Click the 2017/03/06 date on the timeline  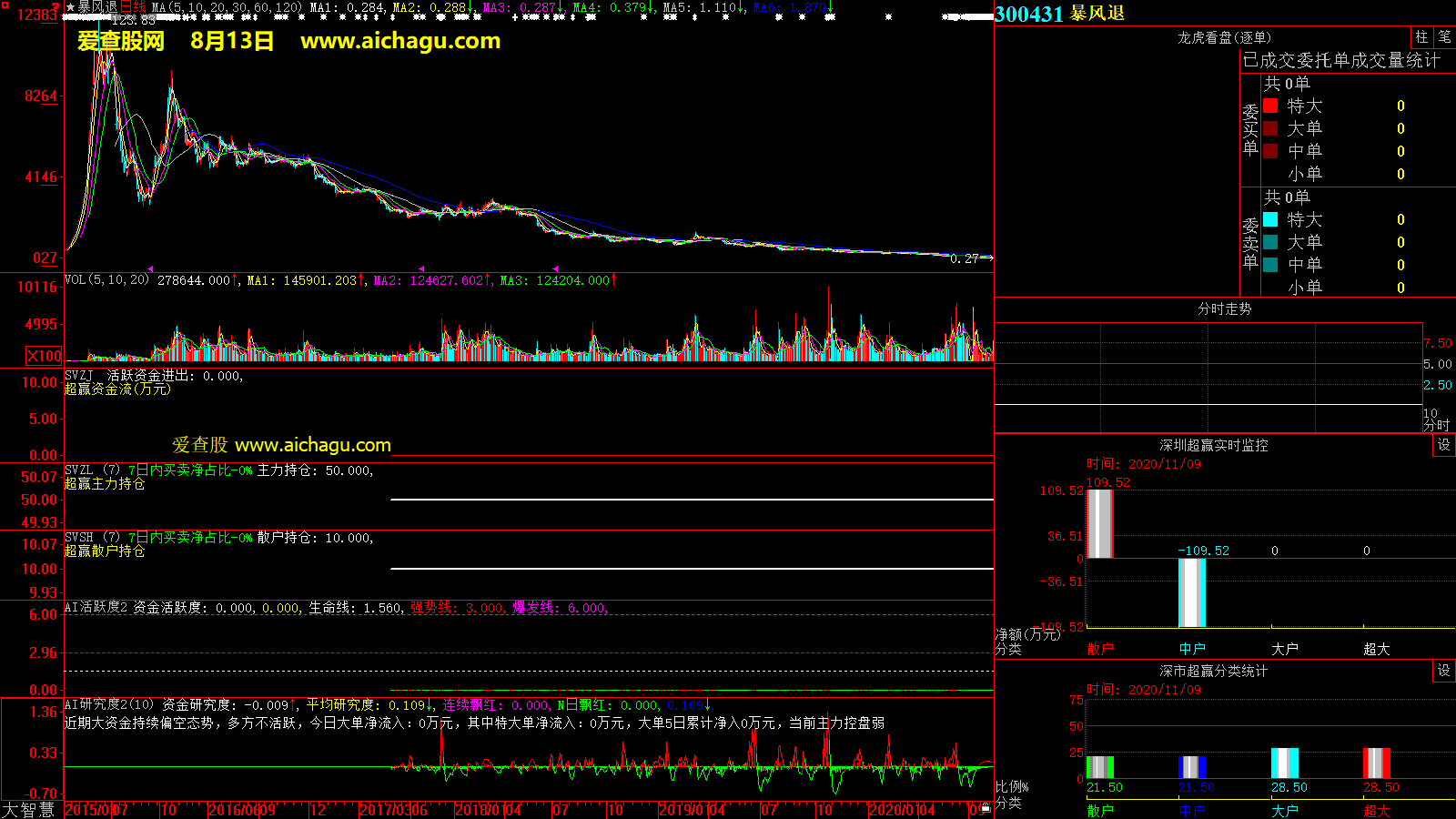pos(393,810)
